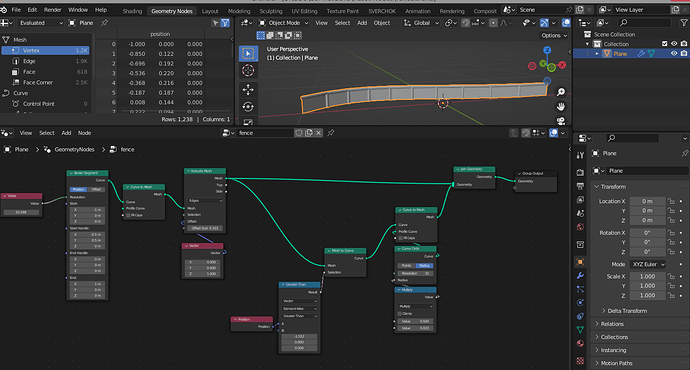
Task: Open the Object Data mesh tab
Action: 580,330
